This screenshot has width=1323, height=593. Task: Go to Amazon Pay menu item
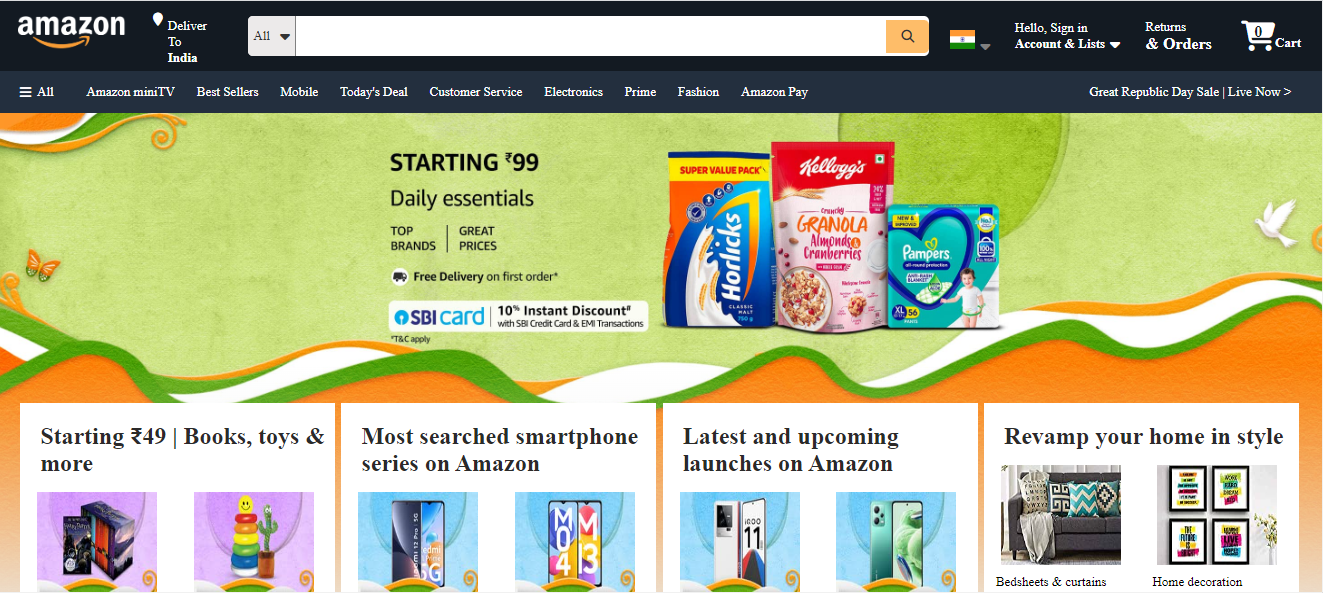(x=774, y=92)
